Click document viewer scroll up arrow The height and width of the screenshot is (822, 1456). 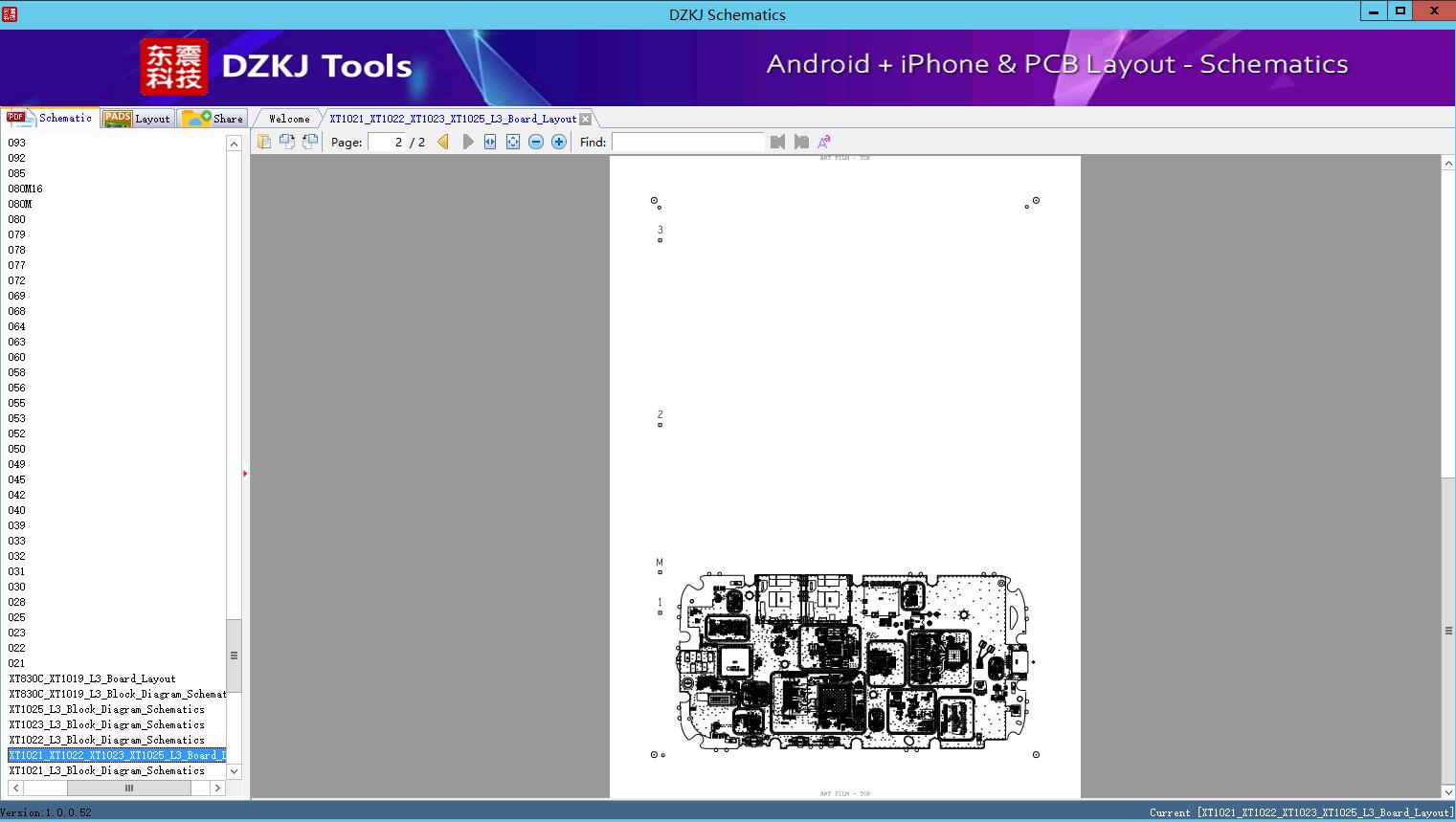[1448, 164]
